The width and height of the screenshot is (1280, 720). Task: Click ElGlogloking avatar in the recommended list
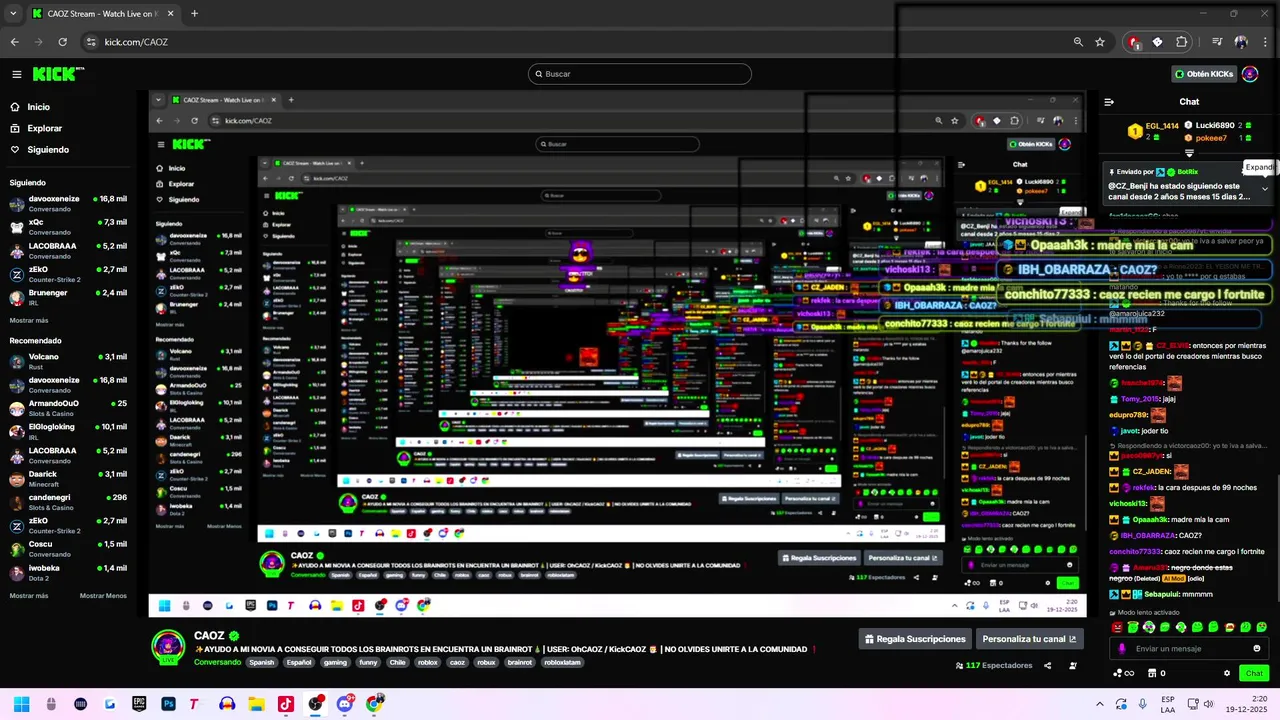tap(17, 431)
